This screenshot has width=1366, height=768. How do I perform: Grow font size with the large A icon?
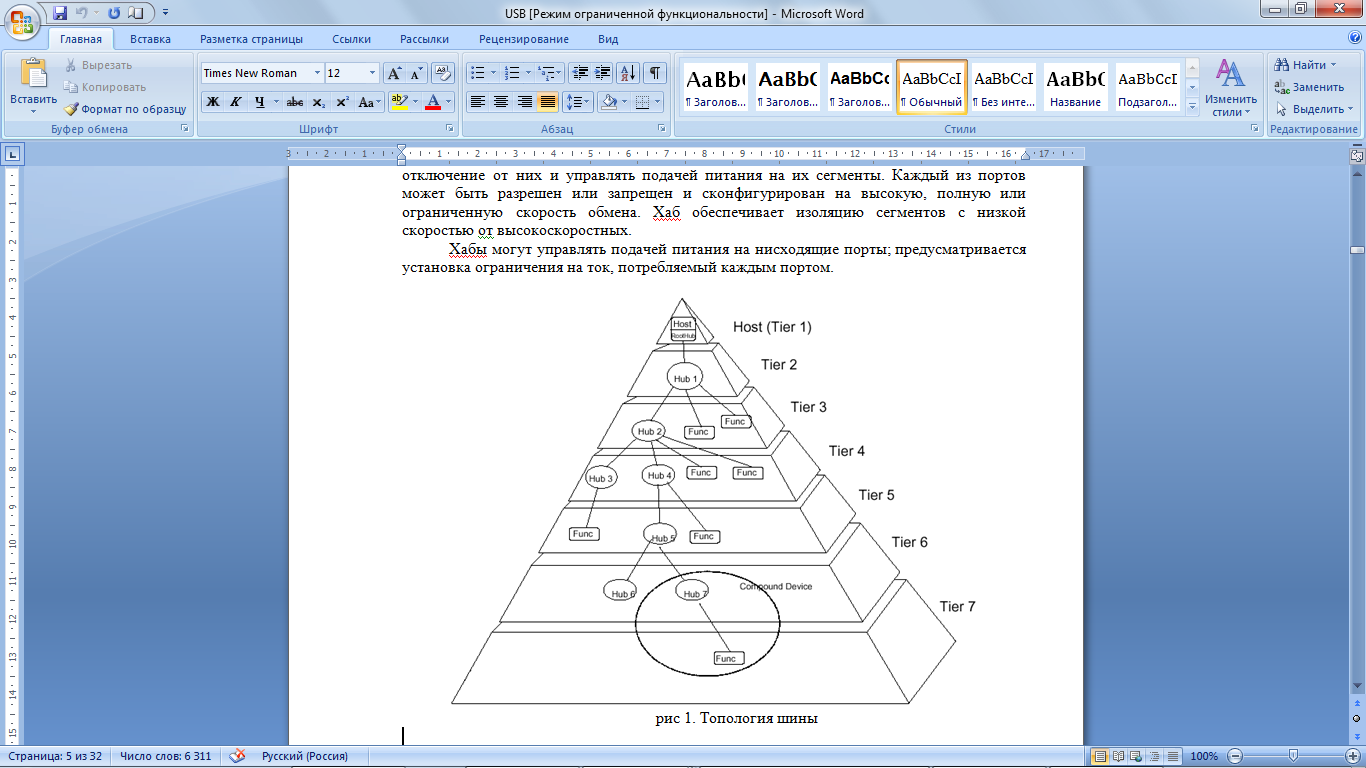coord(395,73)
